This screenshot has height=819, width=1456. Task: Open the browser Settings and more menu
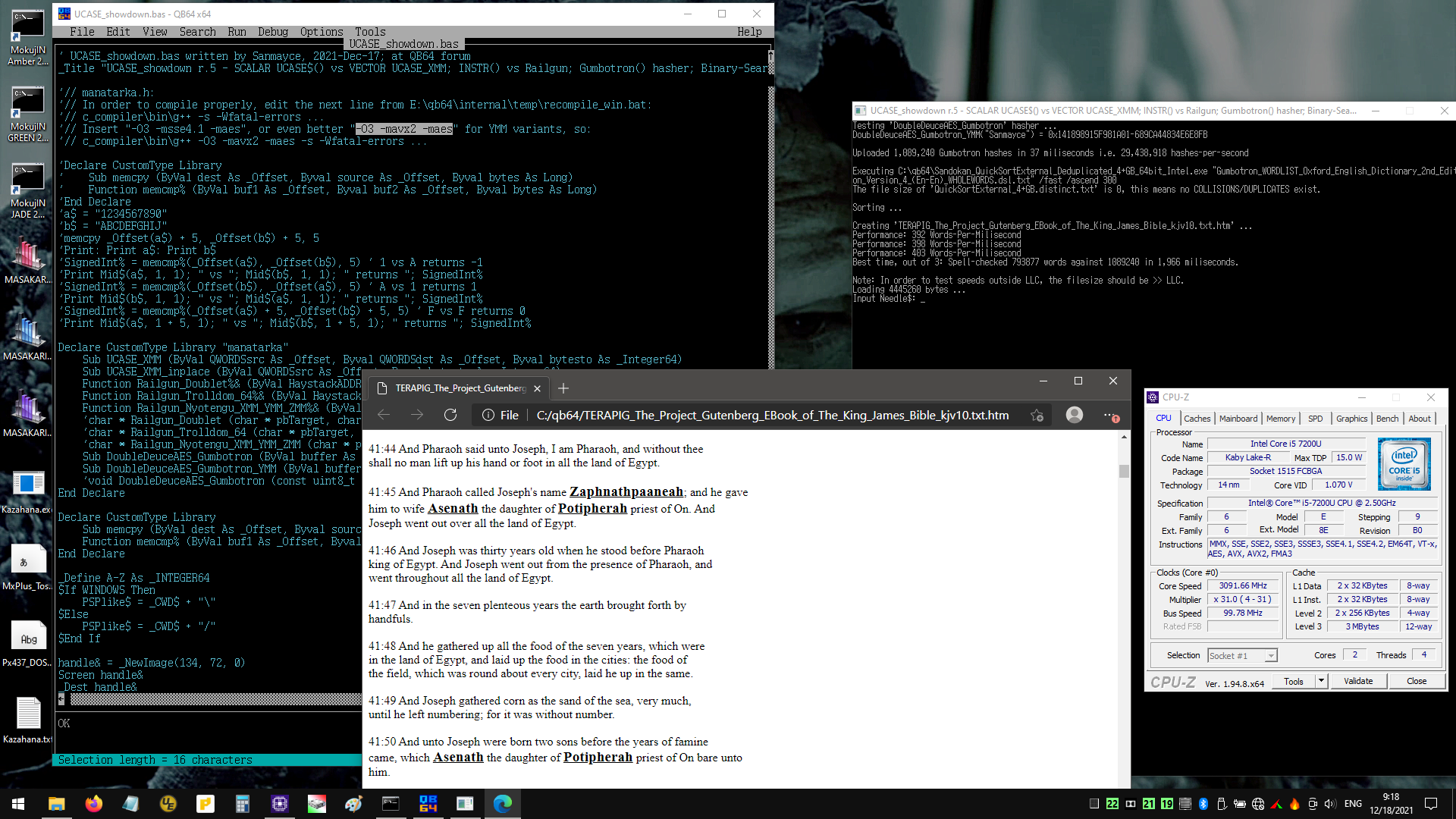click(1111, 415)
